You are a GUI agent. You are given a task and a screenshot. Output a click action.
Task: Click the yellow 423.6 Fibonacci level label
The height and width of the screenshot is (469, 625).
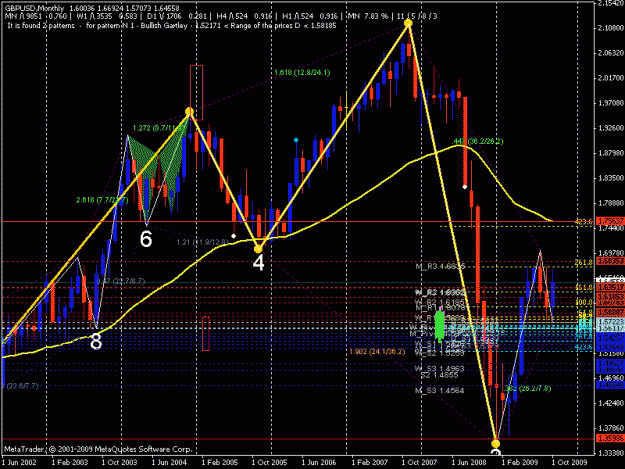[584, 222]
